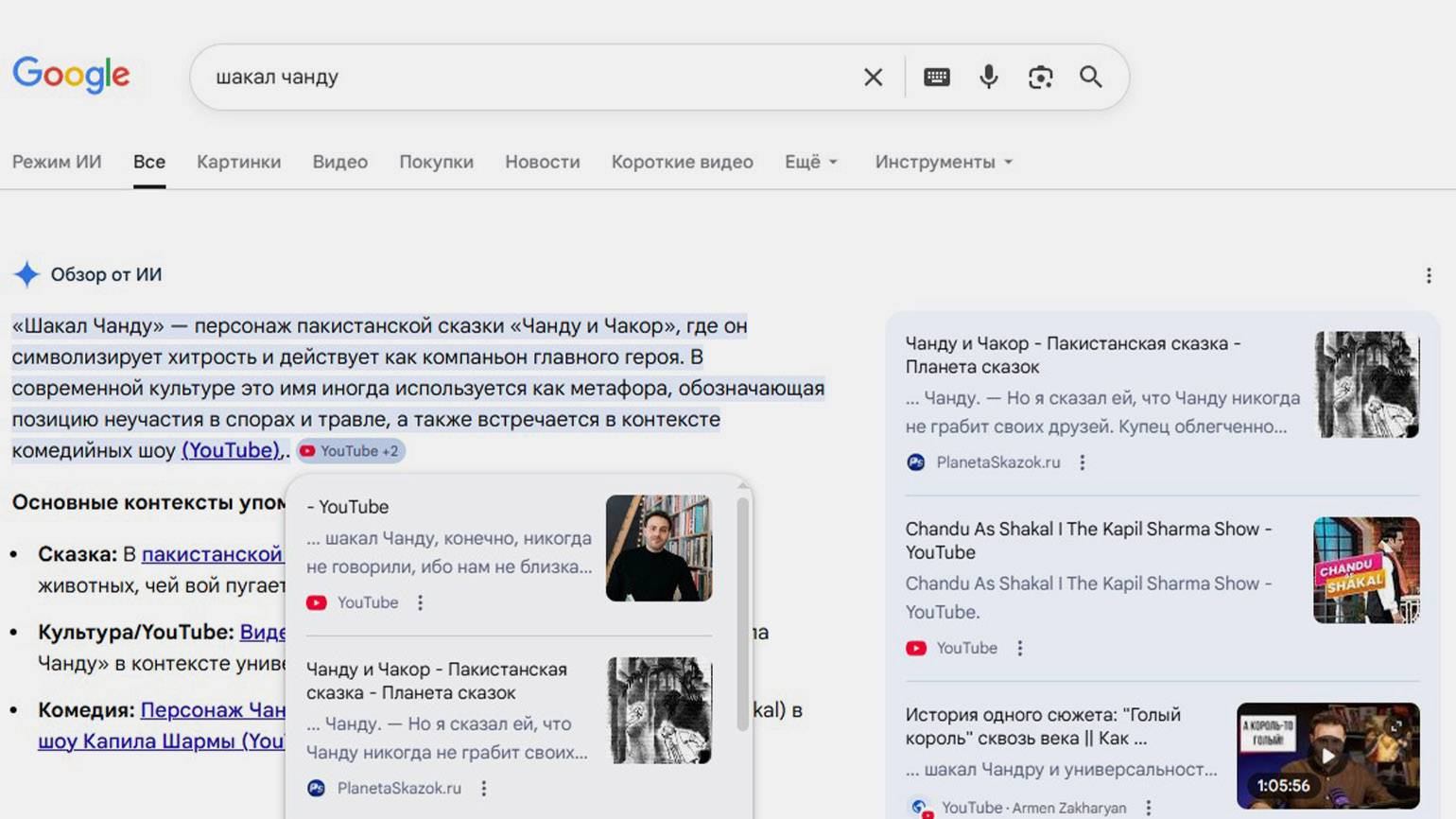Screen dimensions: 1456x819
Task: Open three-dot menu next to Kapil Sharma YouTube source
Action: [x=1019, y=648]
